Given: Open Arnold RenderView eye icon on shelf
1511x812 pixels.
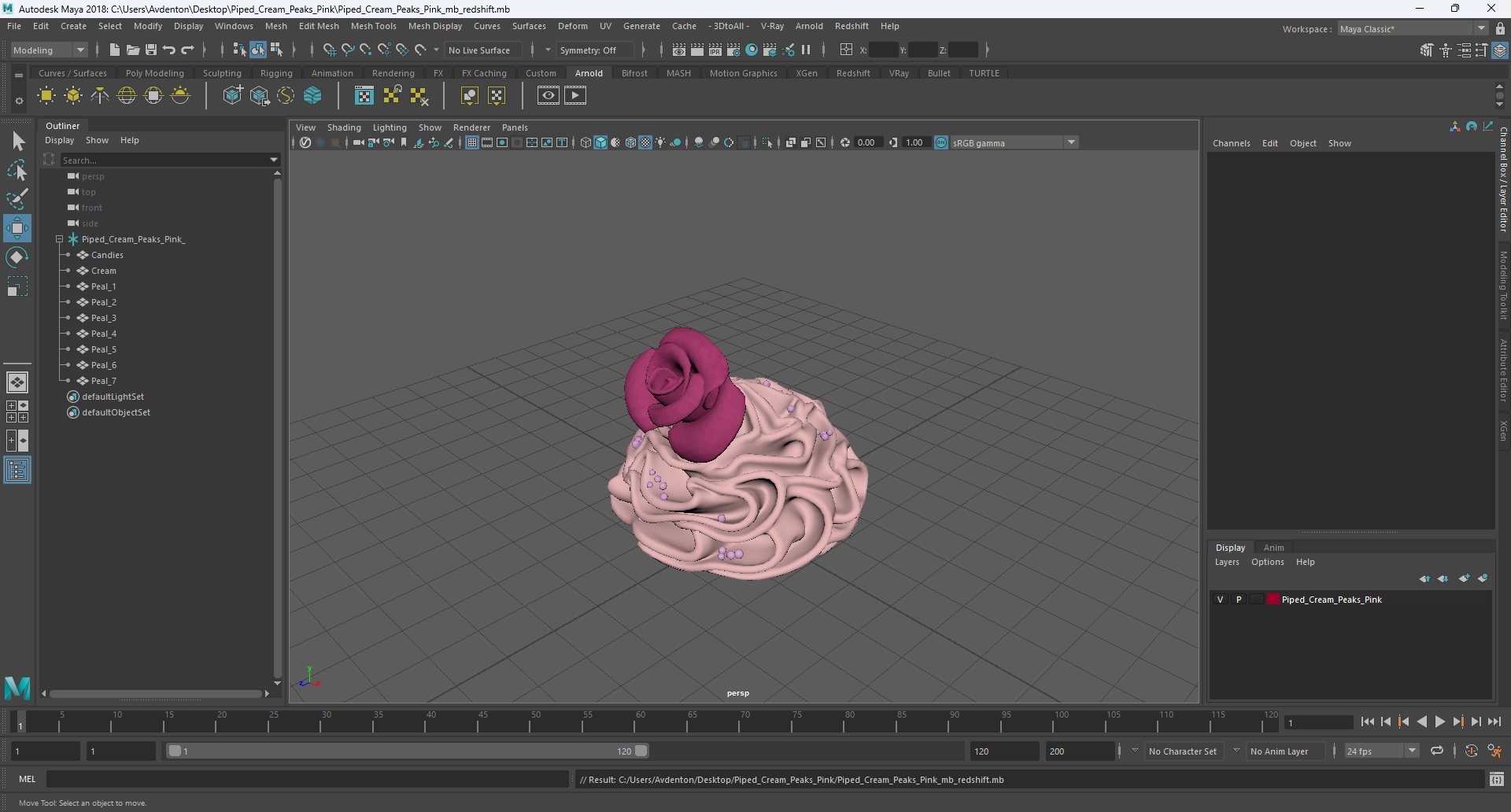Looking at the screenshot, I should pos(549,96).
